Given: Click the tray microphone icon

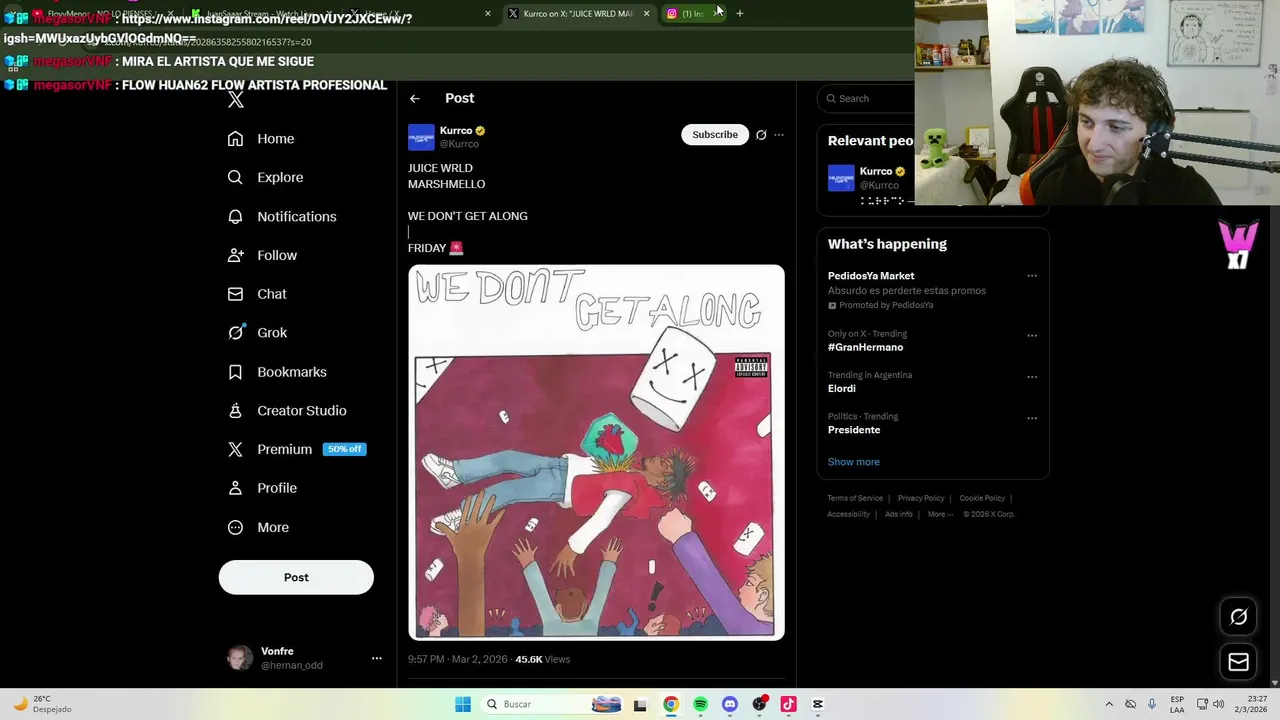Looking at the screenshot, I should [x=1152, y=704].
